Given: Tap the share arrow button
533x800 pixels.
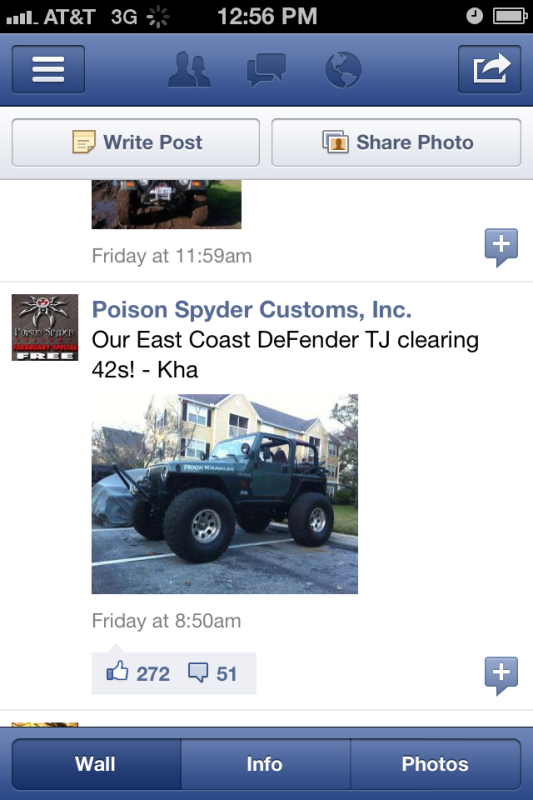Looking at the screenshot, I should (490, 69).
